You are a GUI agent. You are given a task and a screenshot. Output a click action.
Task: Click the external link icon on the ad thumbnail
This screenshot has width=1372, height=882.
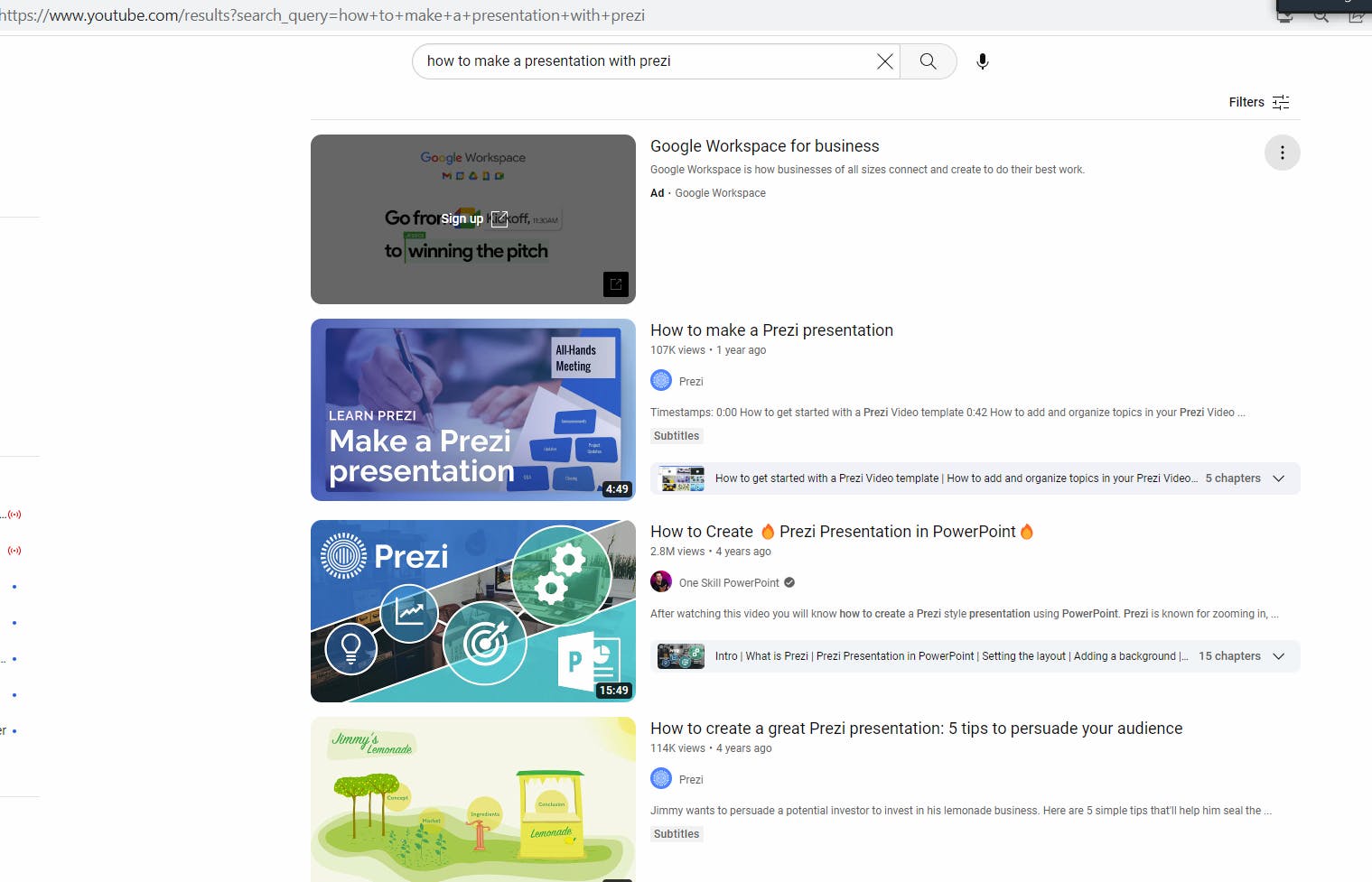tap(616, 284)
